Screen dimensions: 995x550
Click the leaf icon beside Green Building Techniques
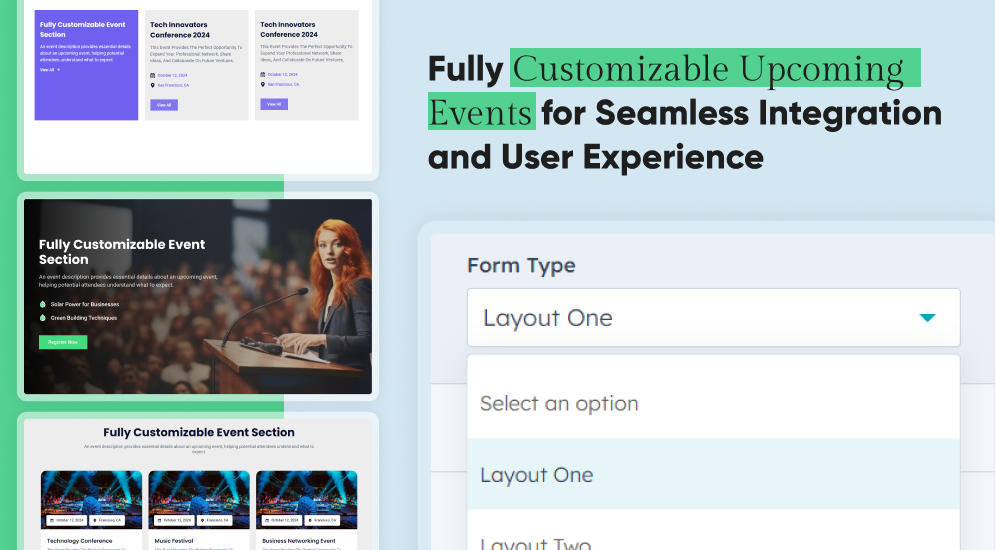click(43, 318)
